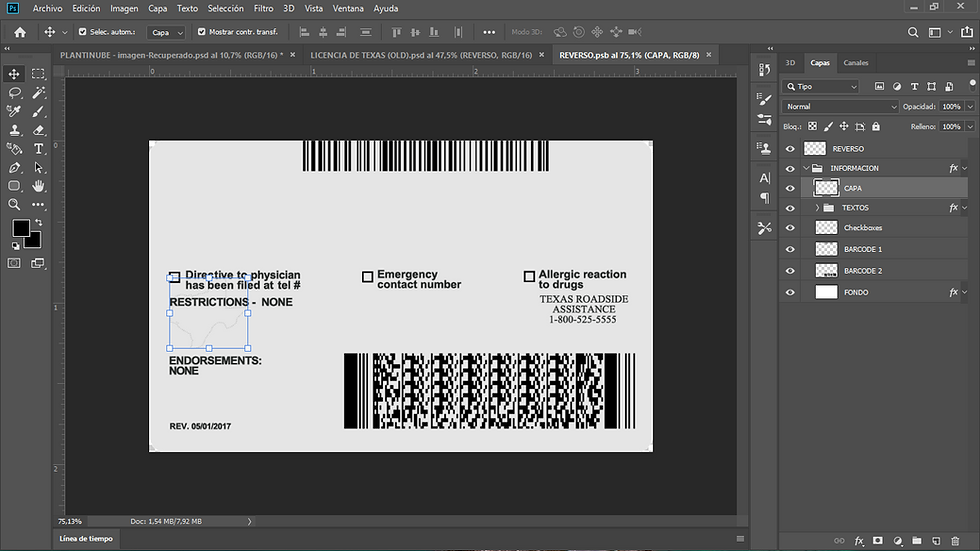The width and height of the screenshot is (980, 551).
Task: Pick the Pen tool
Action: [14, 167]
